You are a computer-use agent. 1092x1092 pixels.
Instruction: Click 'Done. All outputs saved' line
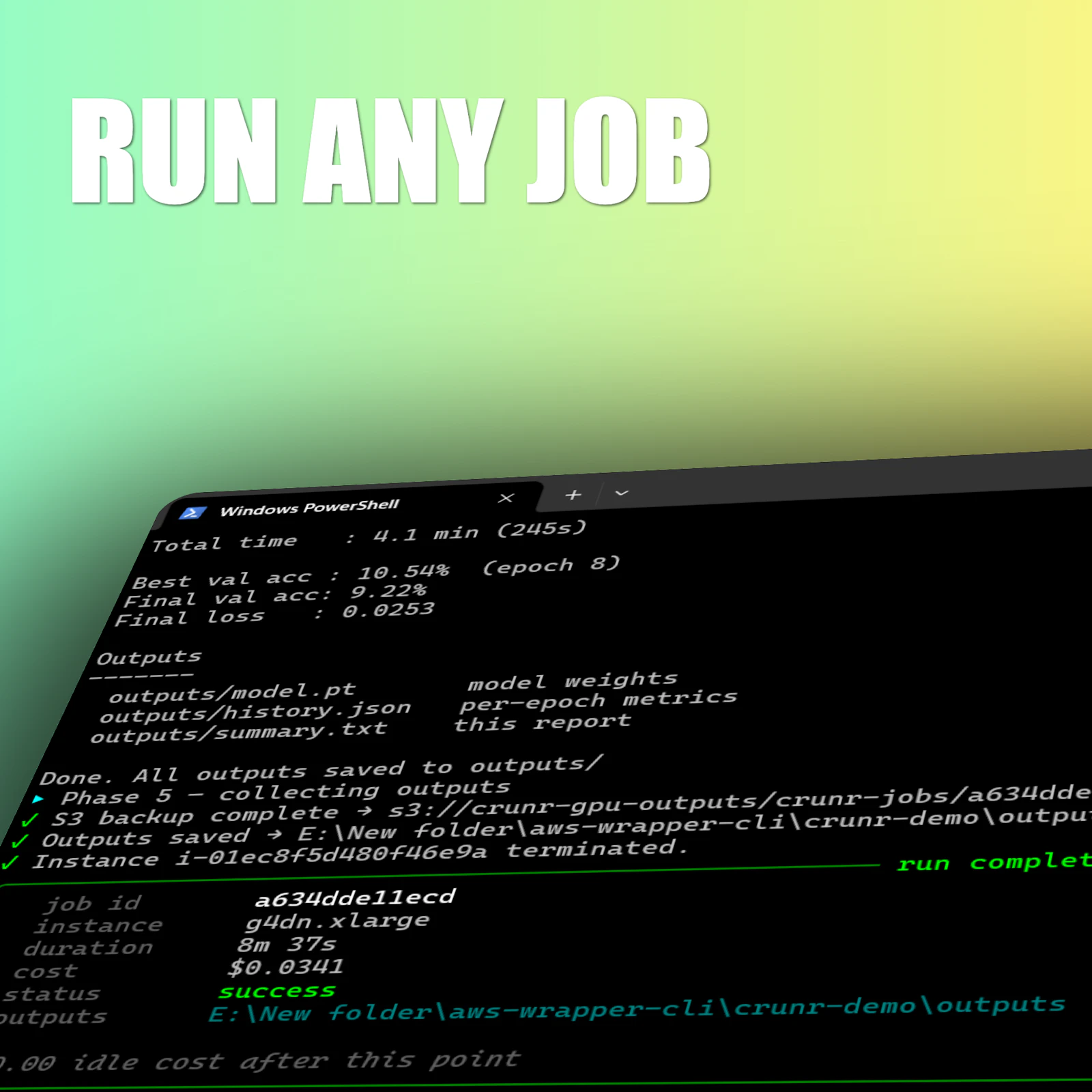pyautogui.click(x=321, y=771)
